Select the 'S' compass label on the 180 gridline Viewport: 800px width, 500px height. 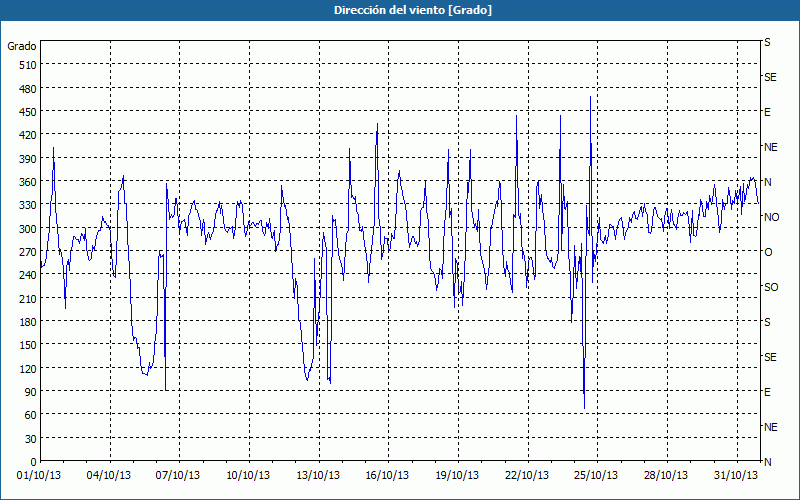pyautogui.click(x=767, y=322)
